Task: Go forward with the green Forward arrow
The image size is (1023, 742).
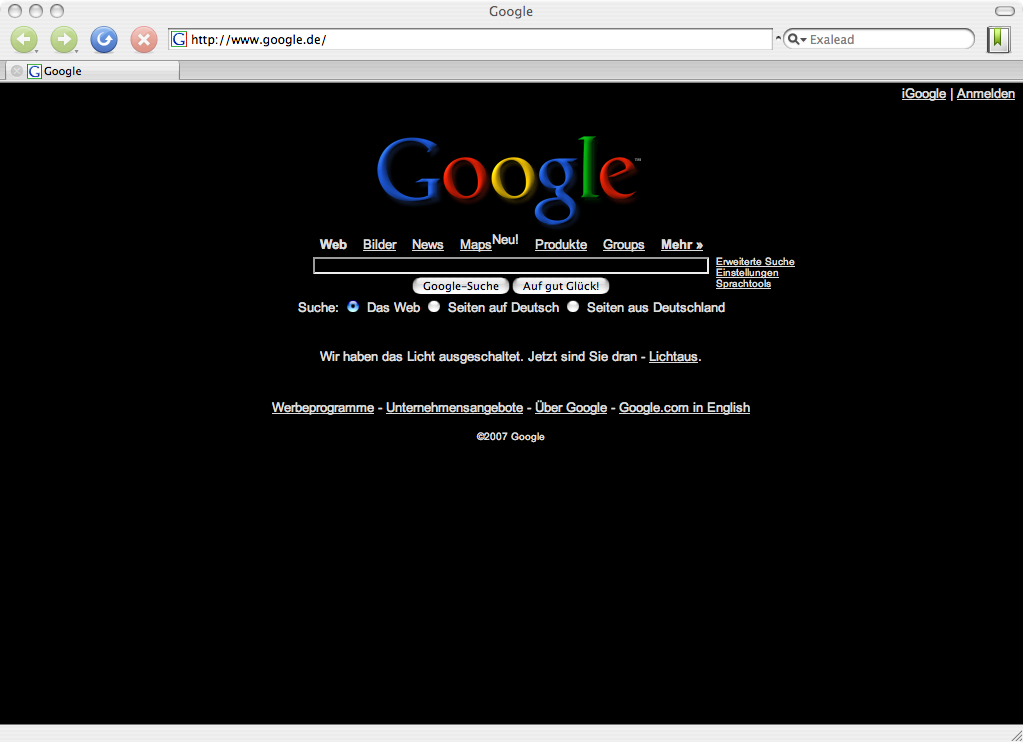Action: [64, 40]
